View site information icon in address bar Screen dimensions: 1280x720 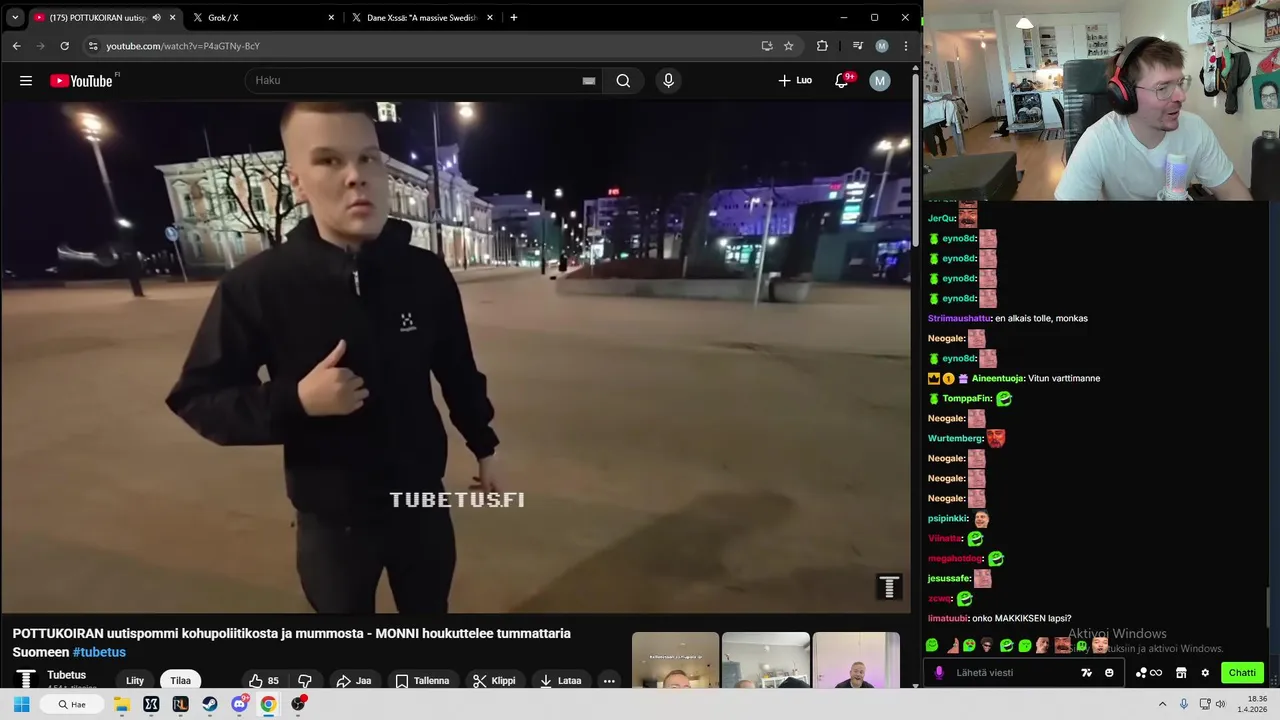point(92,46)
